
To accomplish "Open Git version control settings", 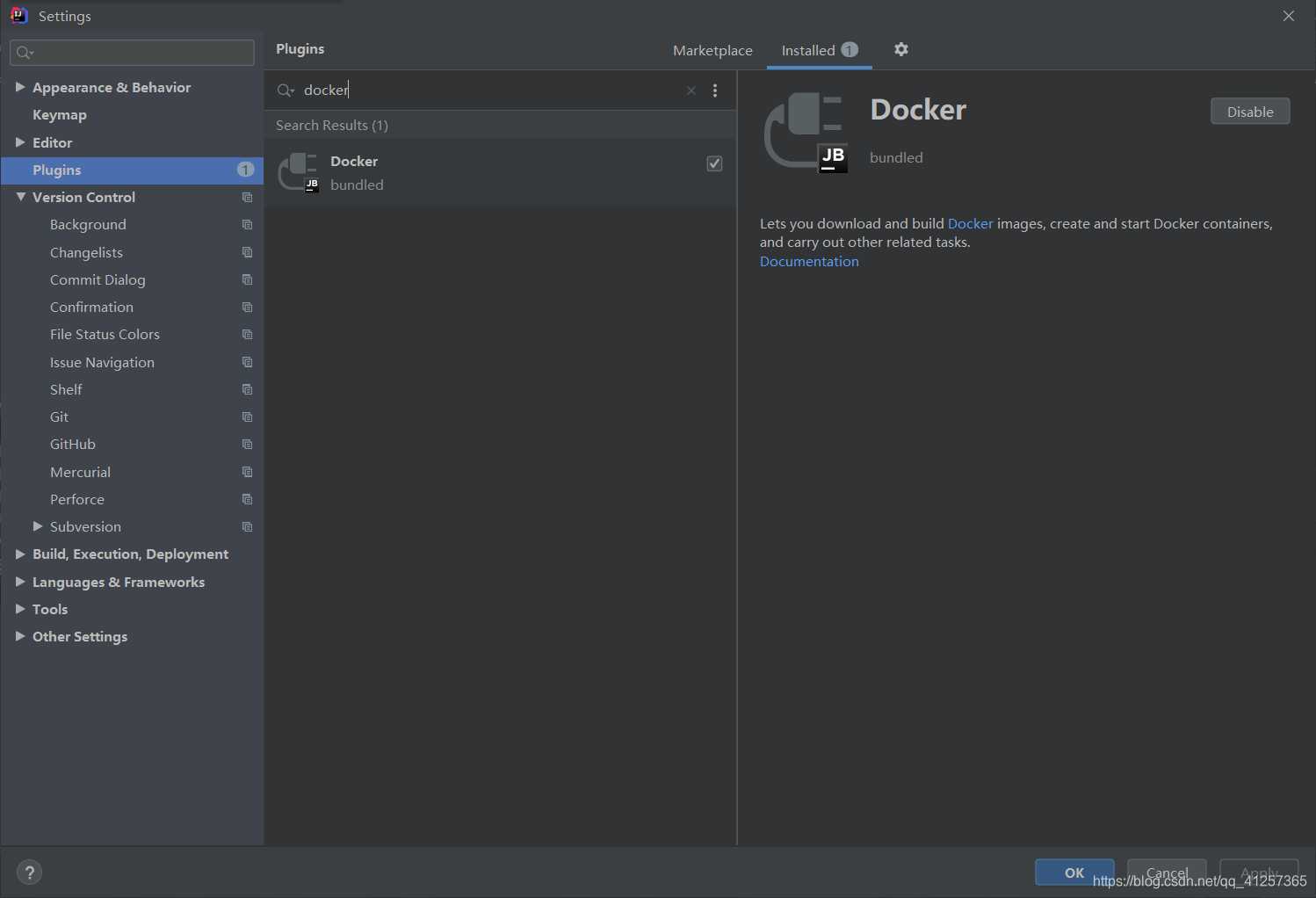I will coord(59,417).
